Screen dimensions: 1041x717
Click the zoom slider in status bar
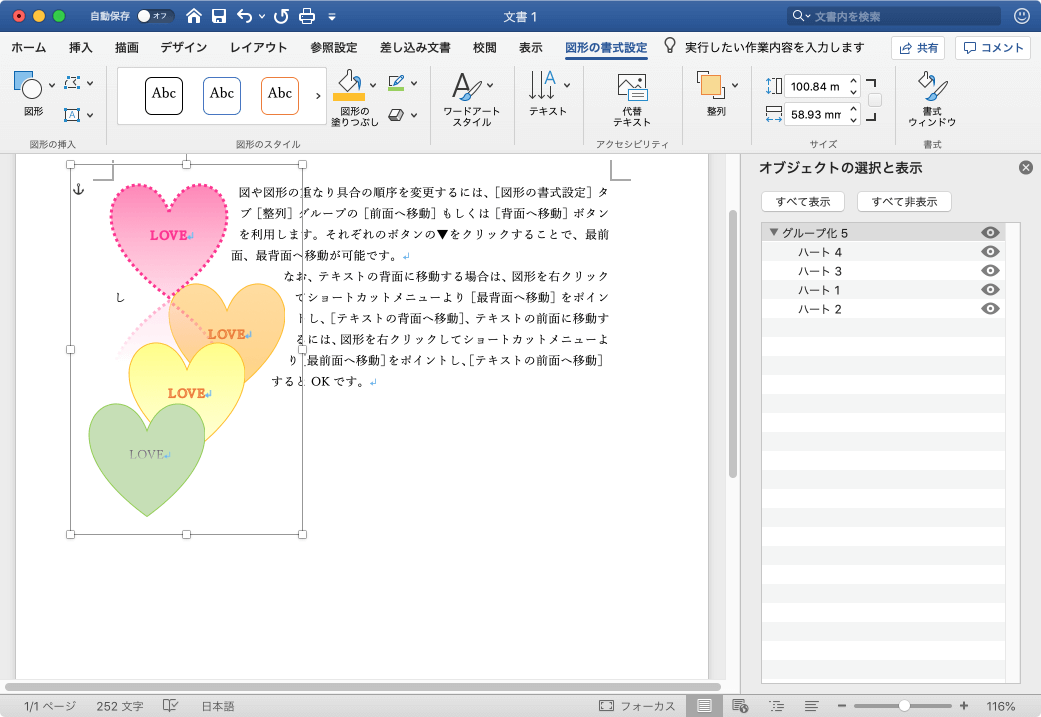pos(904,706)
